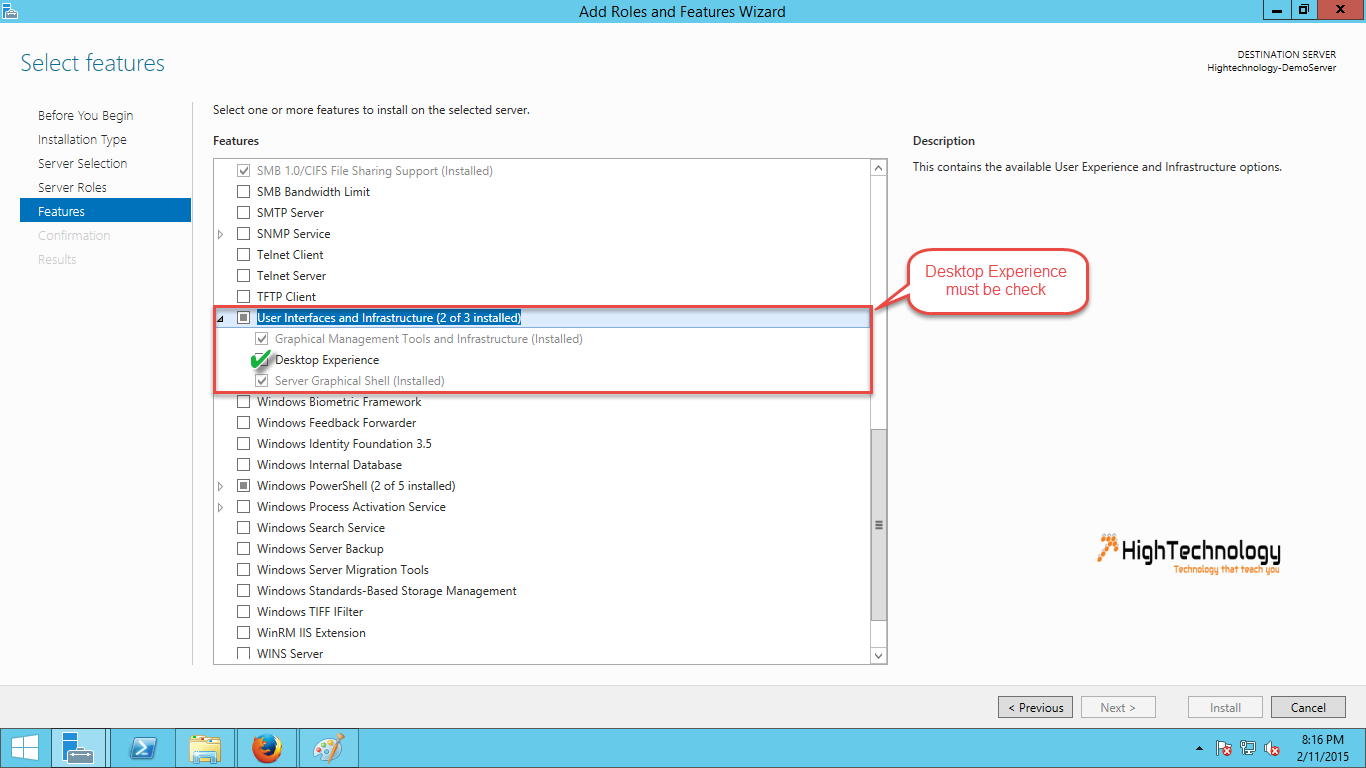The image size is (1366, 768).
Task: Launch PowerShell from the taskbar
Action: [x=143, y=748]
